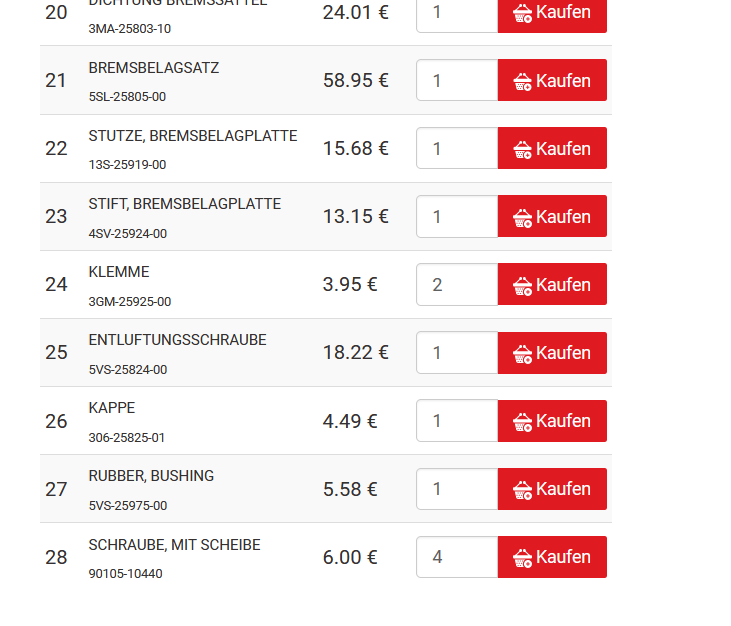
Task: Click the basket icon for KAPPE
Action: [522, 422]
